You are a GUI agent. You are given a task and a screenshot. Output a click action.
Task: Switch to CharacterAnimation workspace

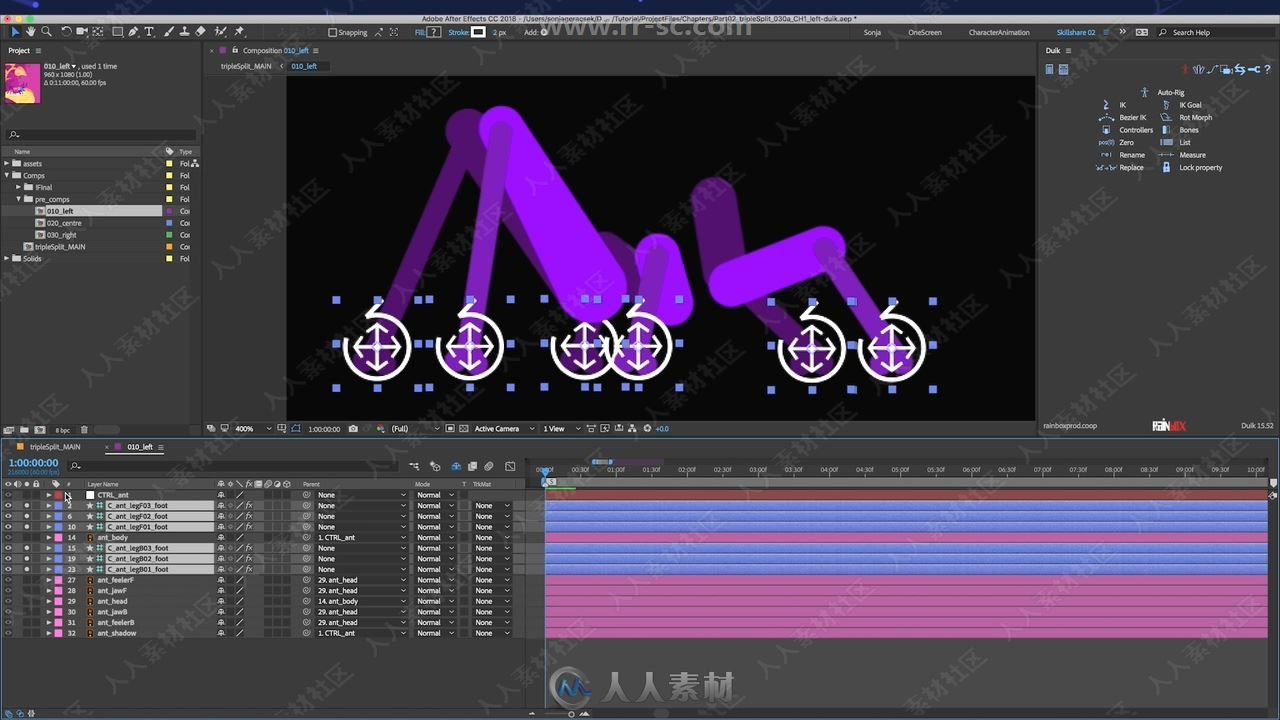click(999, 32)
